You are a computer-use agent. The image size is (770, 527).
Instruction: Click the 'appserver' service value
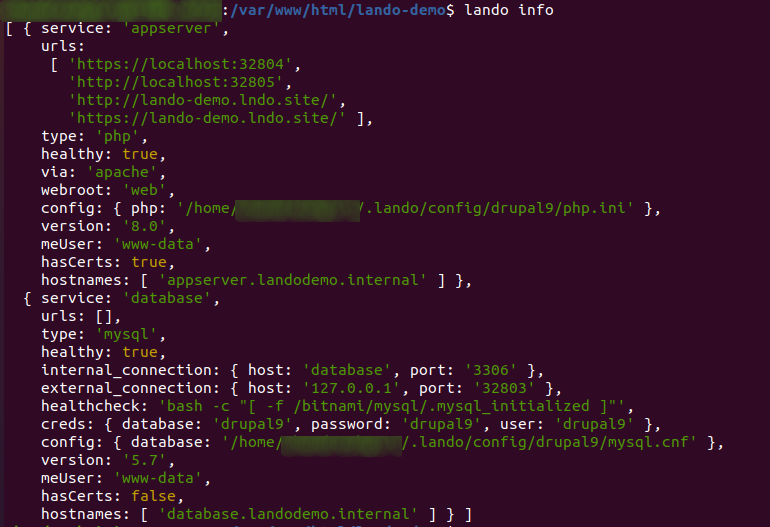click(x=171, y=28)
